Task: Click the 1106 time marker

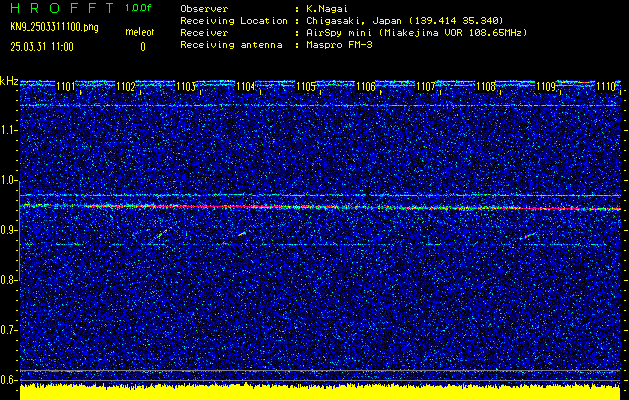Action: pyautogui.click(x=365, y=86)
